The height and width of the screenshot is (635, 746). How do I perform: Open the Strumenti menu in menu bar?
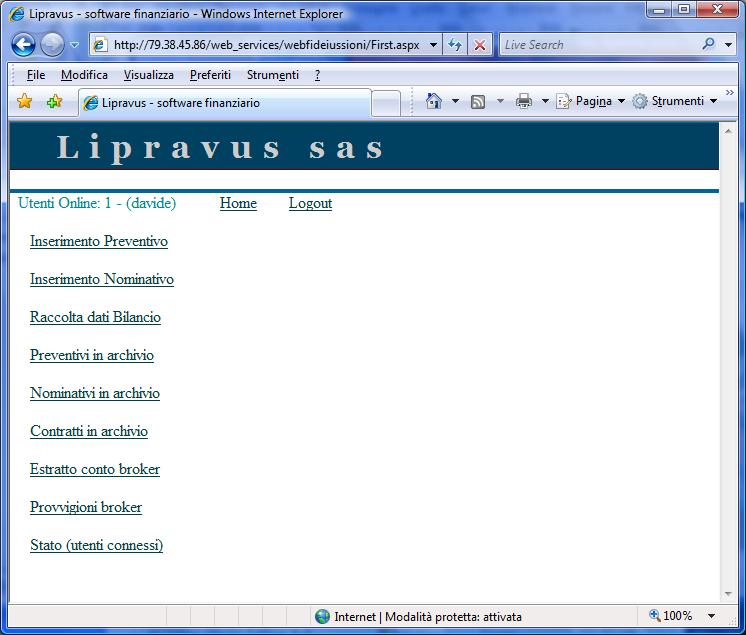pos(273,75)
